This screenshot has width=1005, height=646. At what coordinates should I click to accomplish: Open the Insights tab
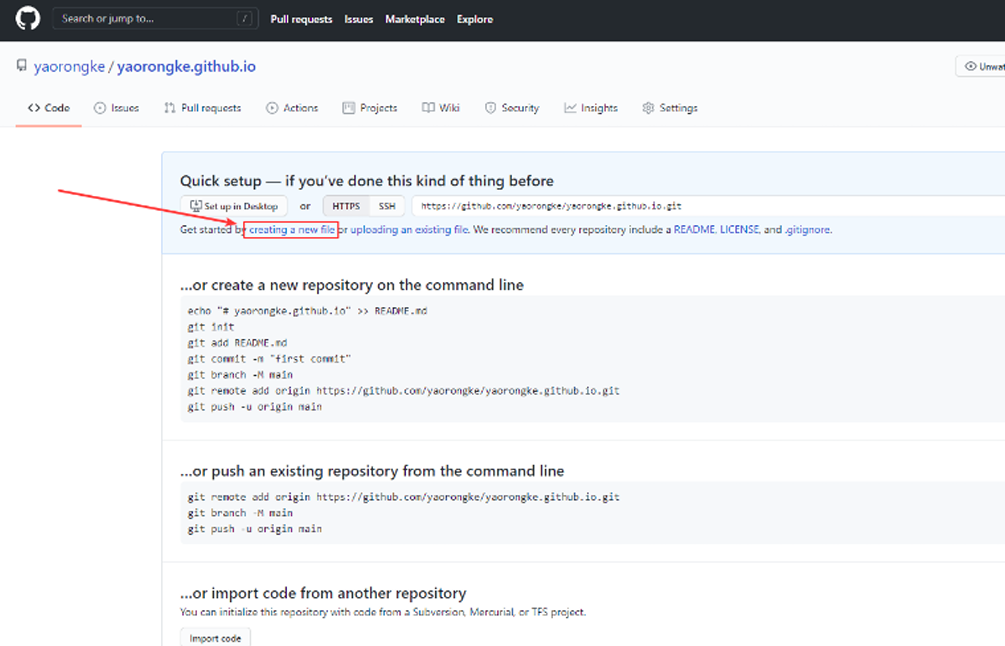(591, 108)
